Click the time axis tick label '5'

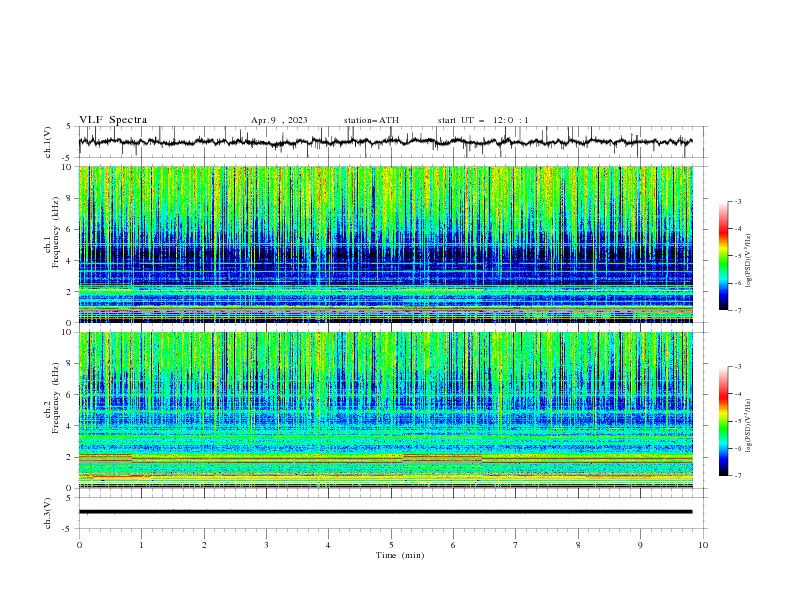(391, 545)
